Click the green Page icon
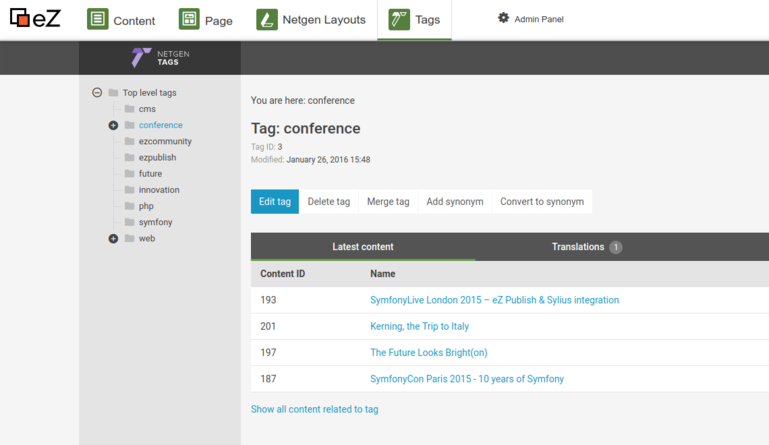This screenshot has height=445, width=769. pyautogui.click(x=189, y=19)
